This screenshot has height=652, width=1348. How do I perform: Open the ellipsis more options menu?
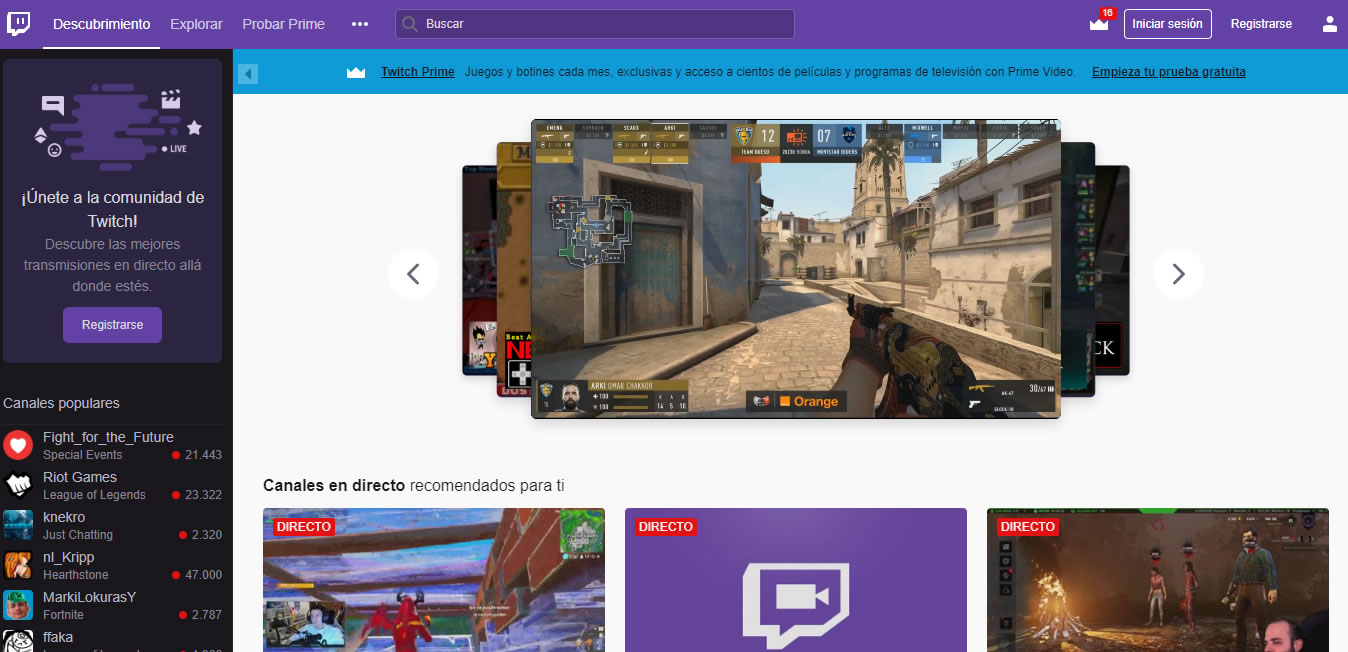tap(359, 24)
